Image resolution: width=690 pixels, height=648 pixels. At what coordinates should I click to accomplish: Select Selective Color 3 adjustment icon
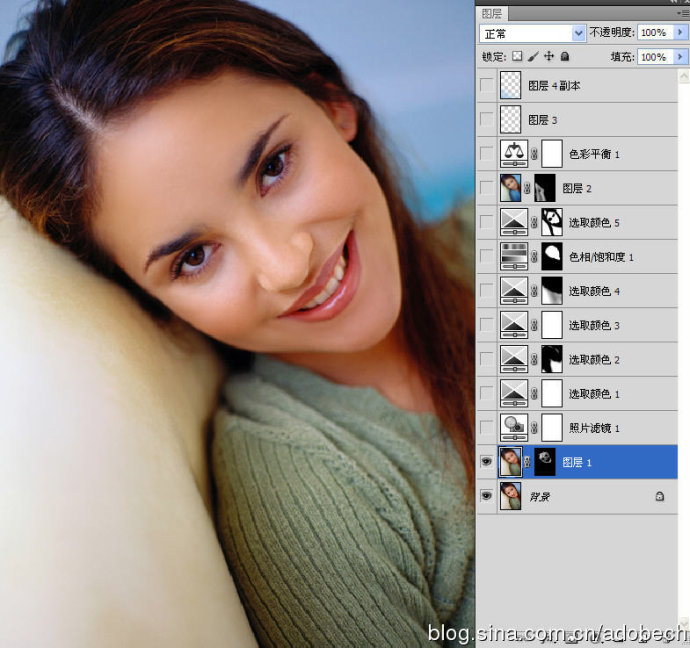pyautogui.click(x=514, y=325)
